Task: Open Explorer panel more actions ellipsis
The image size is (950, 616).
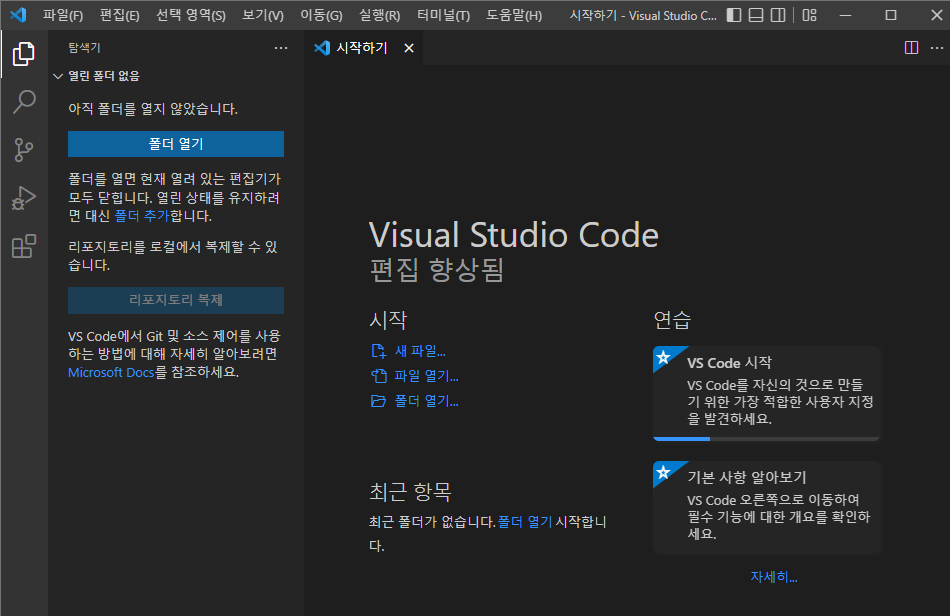Action: tap(281, 48)
